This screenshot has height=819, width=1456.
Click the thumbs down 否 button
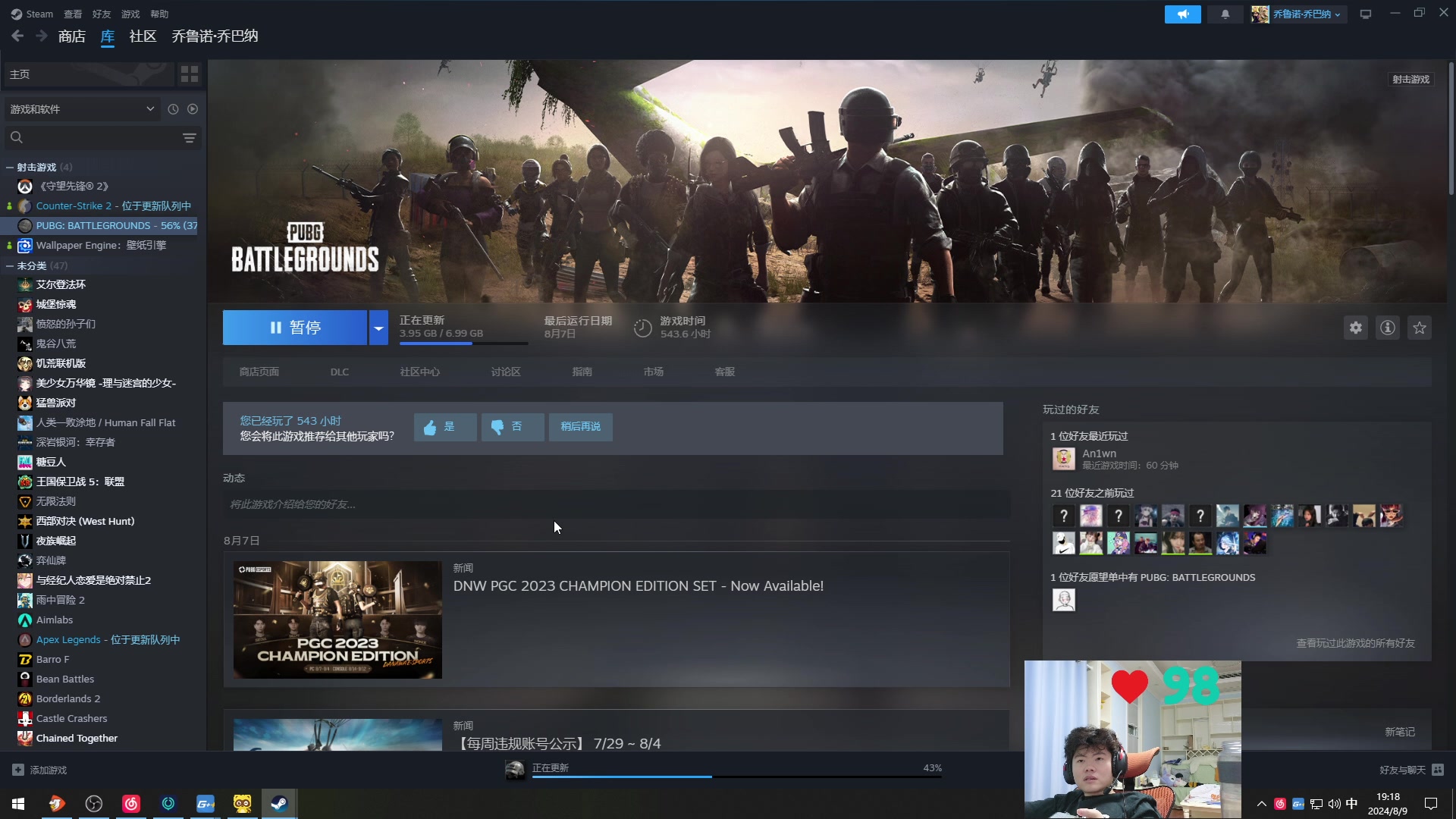point(512,427)
